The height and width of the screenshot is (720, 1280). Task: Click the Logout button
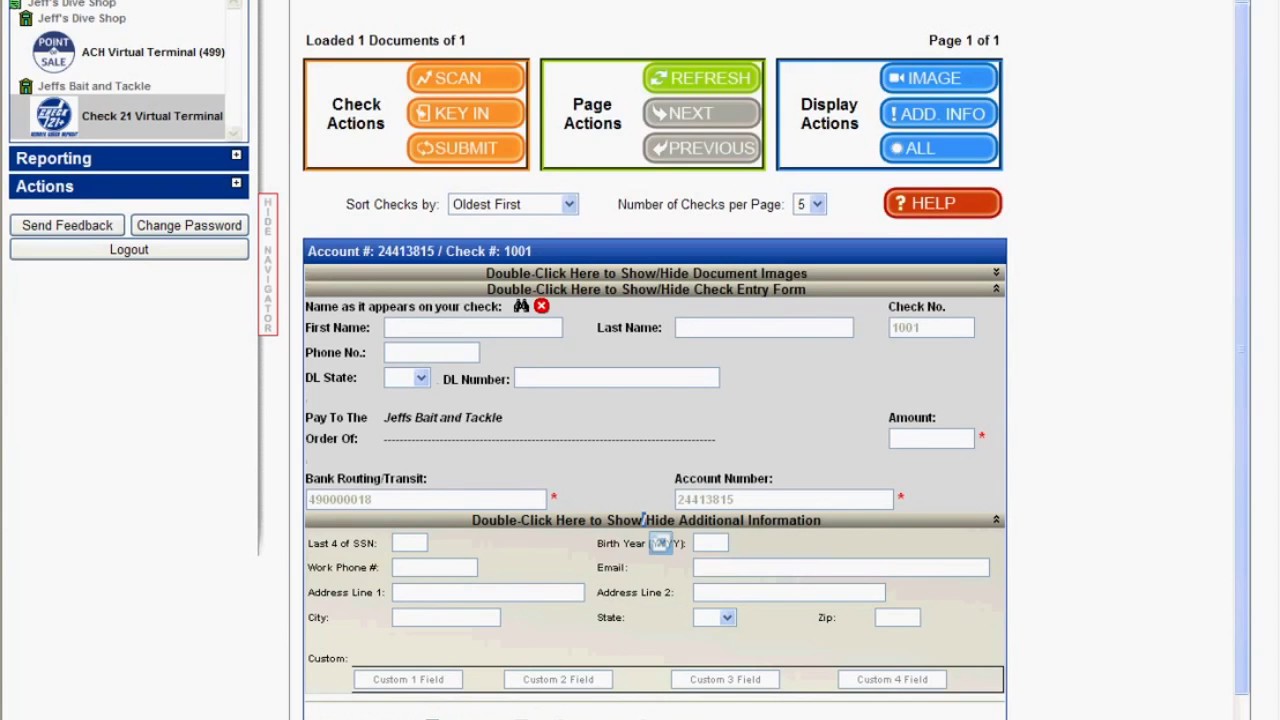129,249
